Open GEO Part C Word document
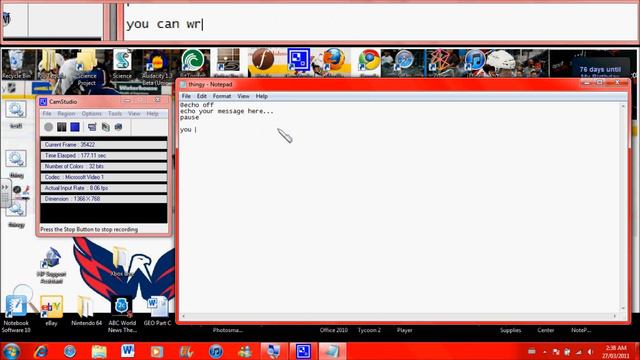Viewport: 640px width, 360px height. point(157,311)
